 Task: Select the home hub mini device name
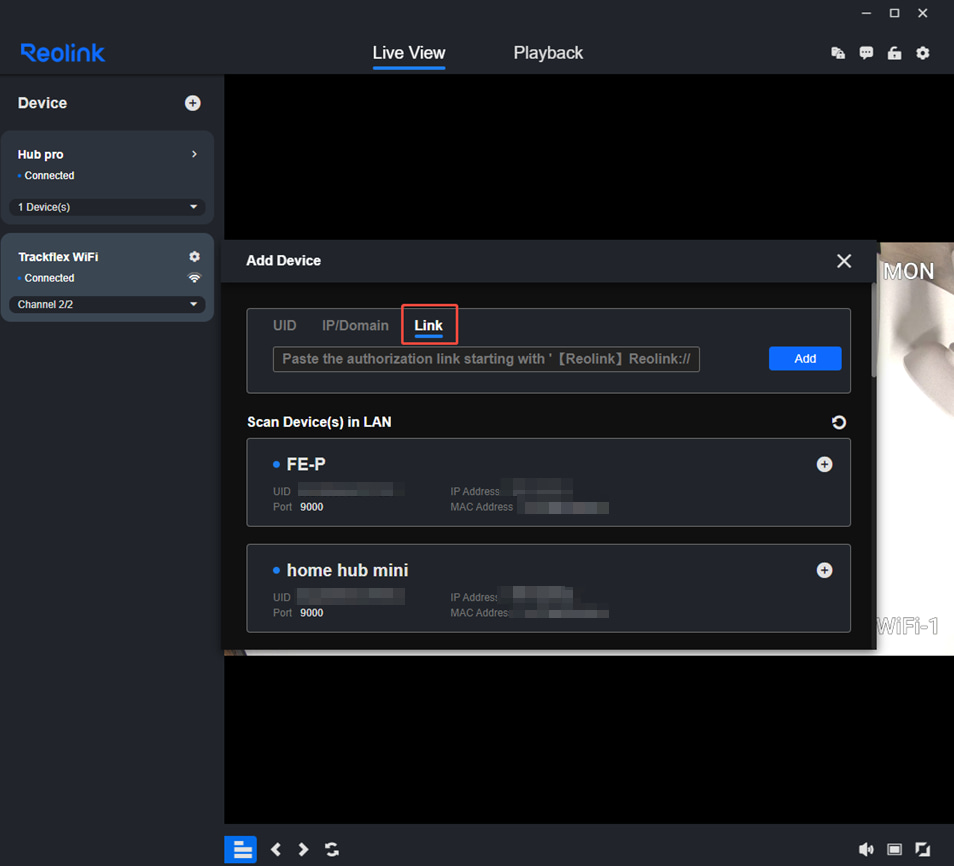click(347, 570)
